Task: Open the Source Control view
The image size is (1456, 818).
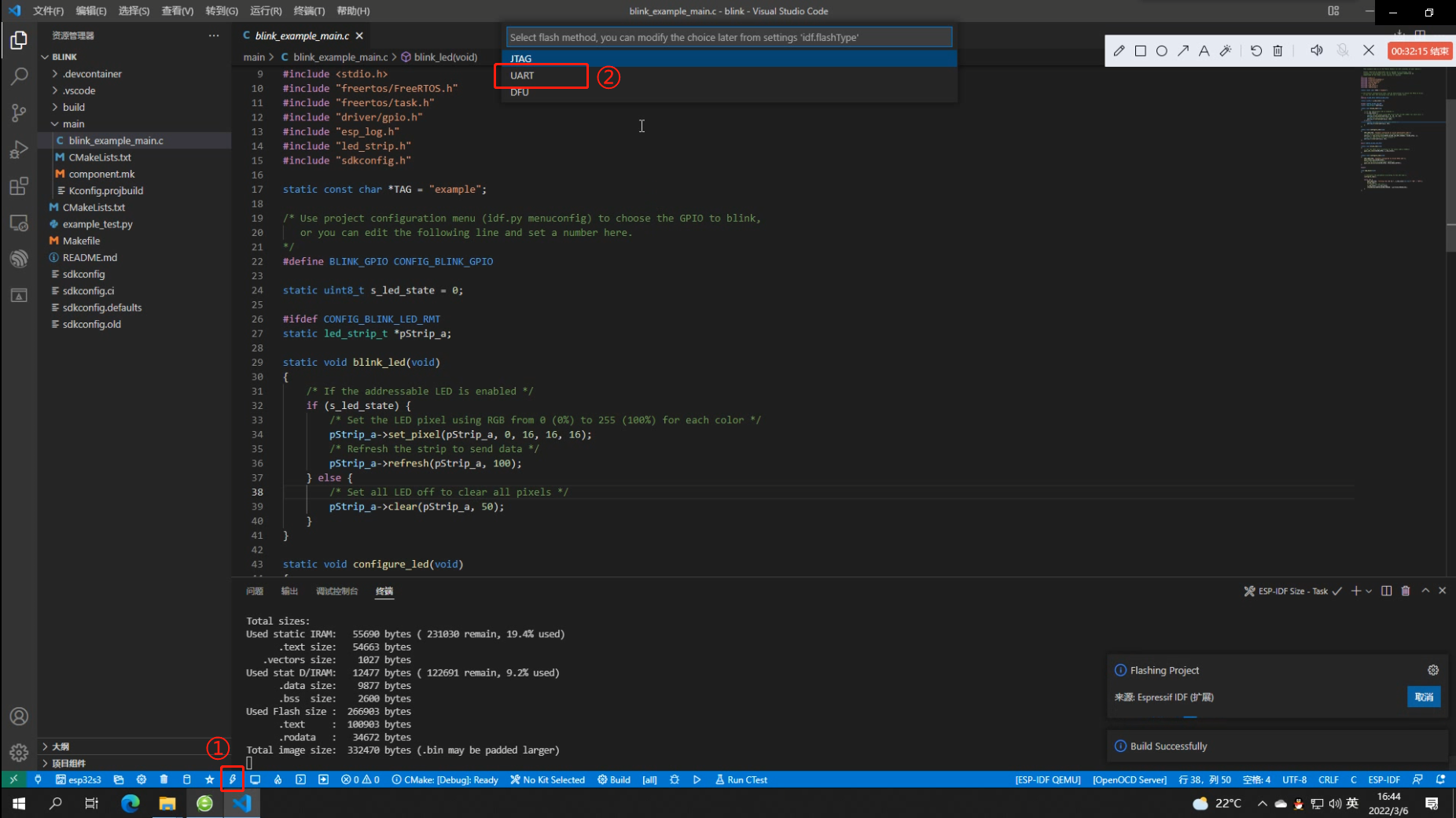Action: (19, 113)
